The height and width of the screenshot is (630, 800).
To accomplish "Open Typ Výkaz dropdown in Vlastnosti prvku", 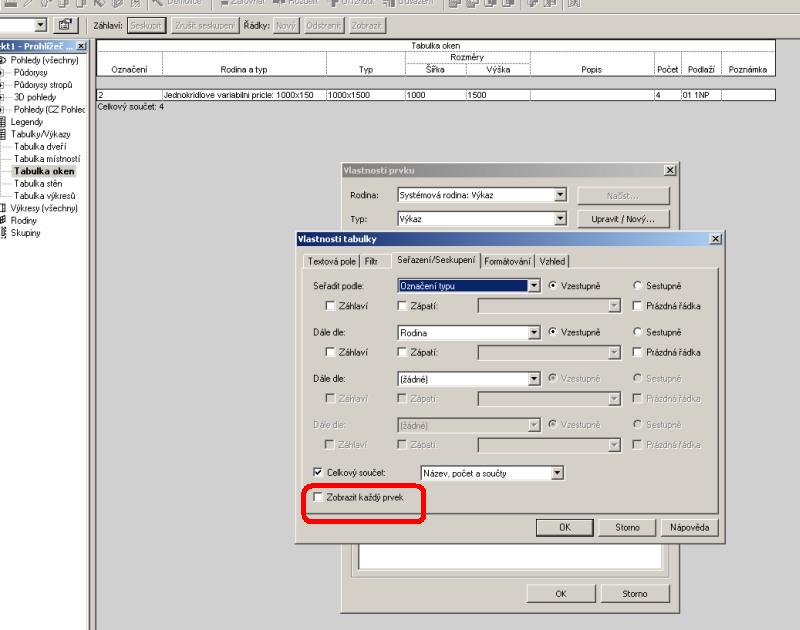I will click(x=560, y=219).
